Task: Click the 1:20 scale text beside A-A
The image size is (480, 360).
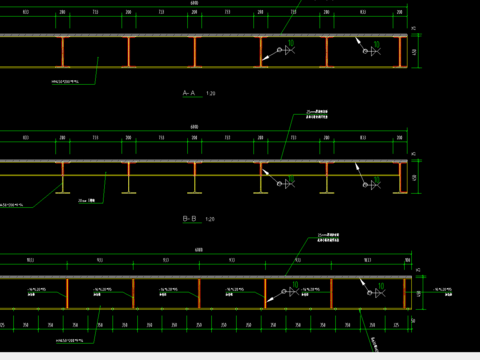Action: (211, 94)
